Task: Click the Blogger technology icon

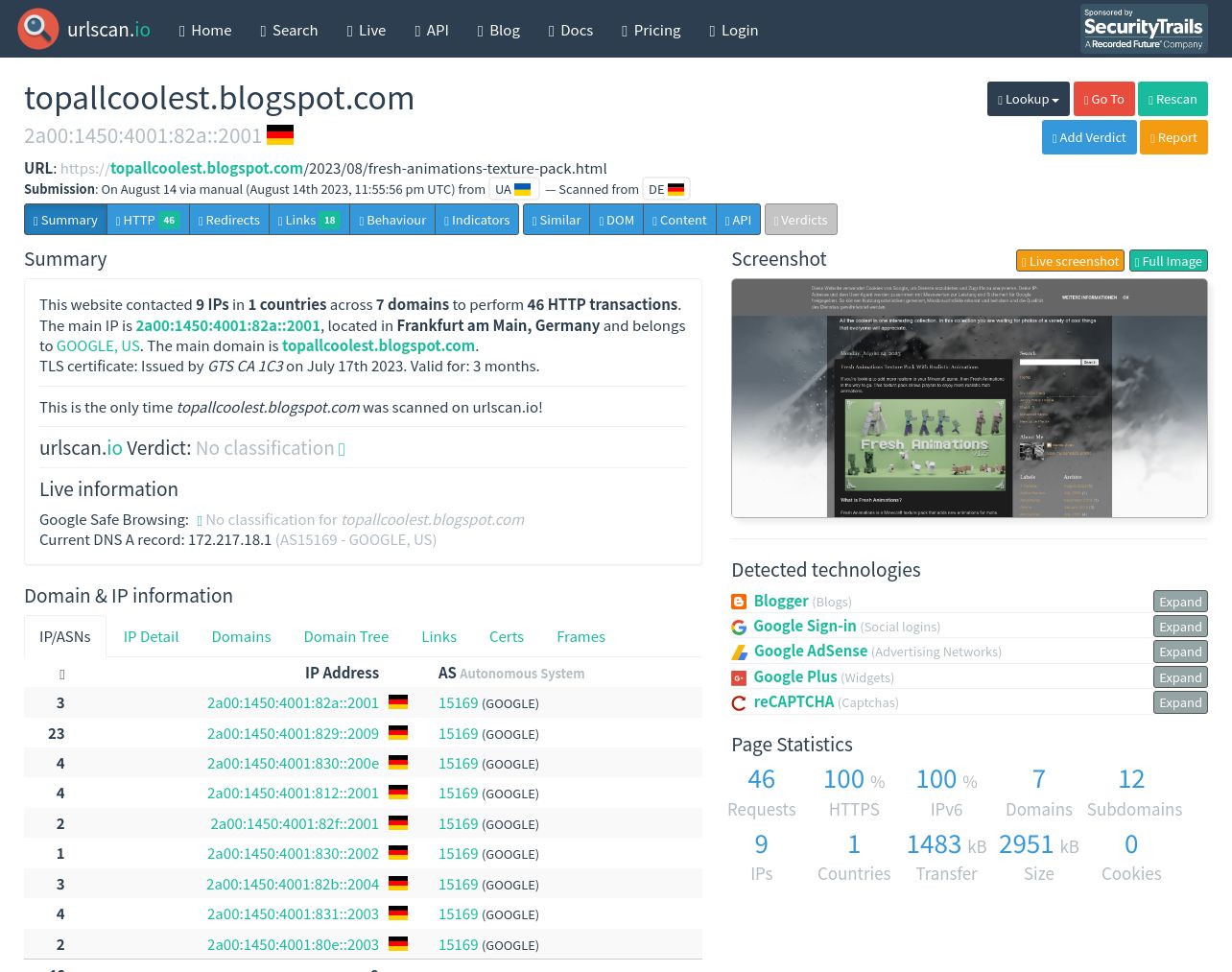Action: click(739, 602)
